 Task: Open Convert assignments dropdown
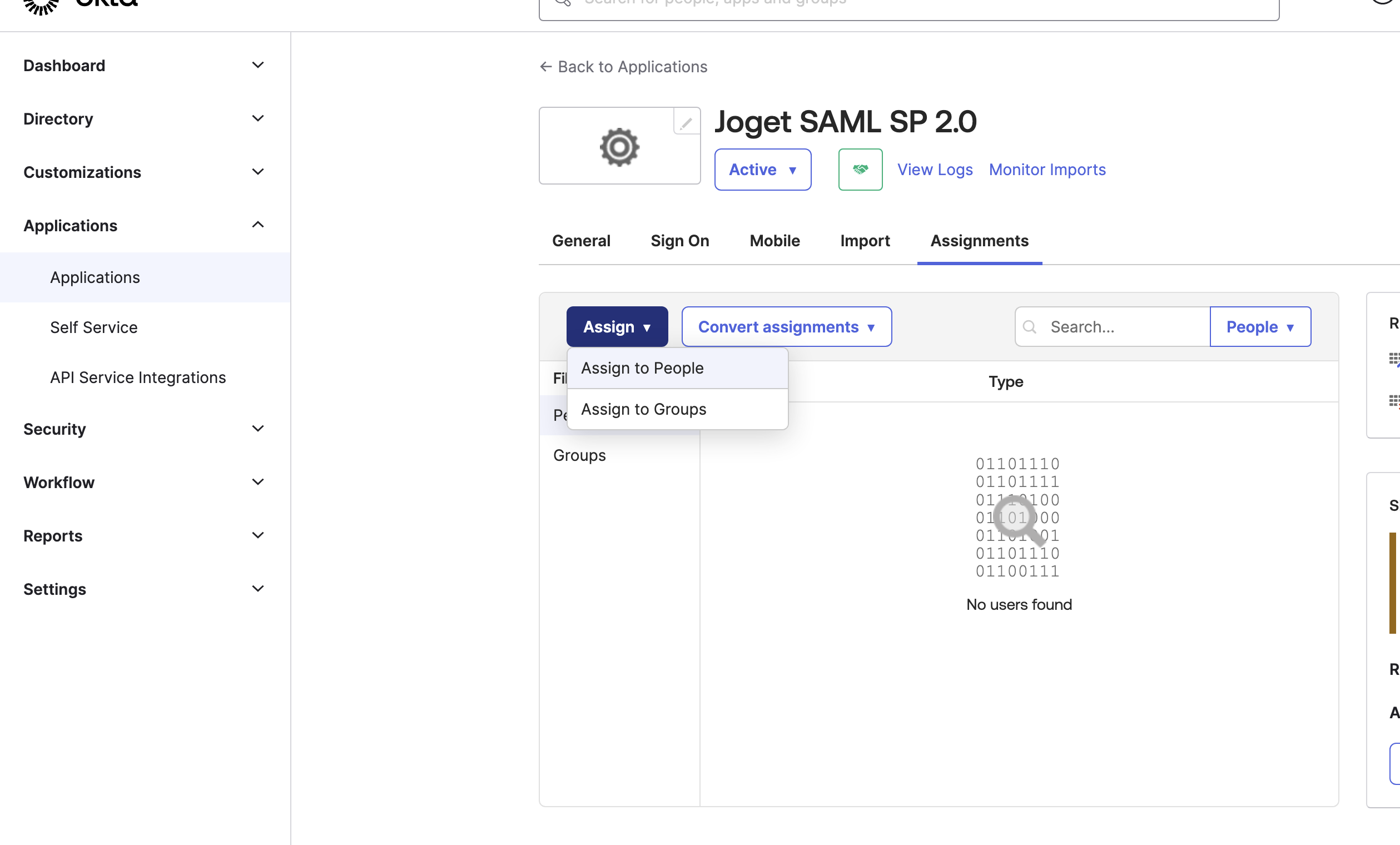786,327
